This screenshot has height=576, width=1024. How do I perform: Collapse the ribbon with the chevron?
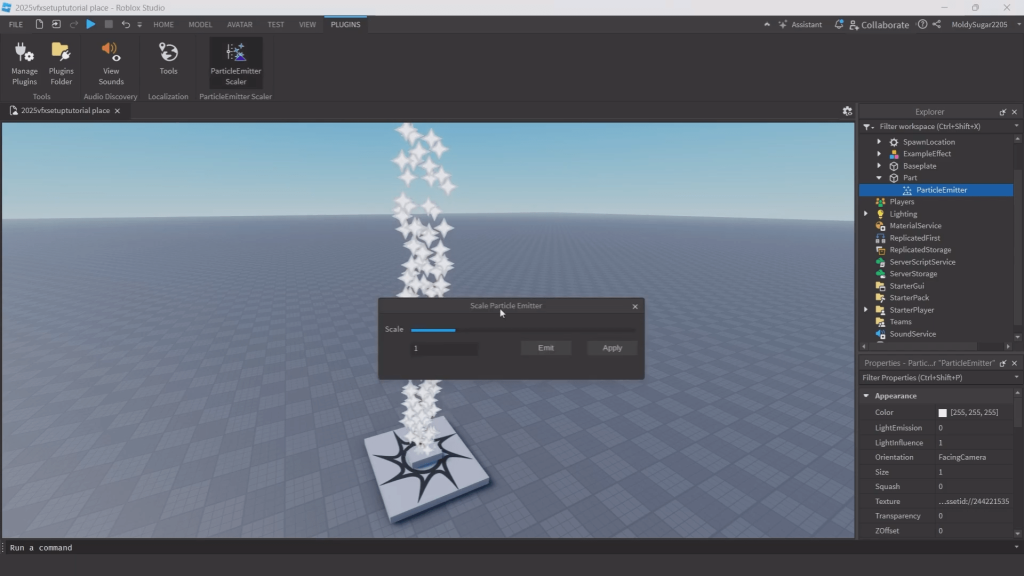tap(767, 24)
